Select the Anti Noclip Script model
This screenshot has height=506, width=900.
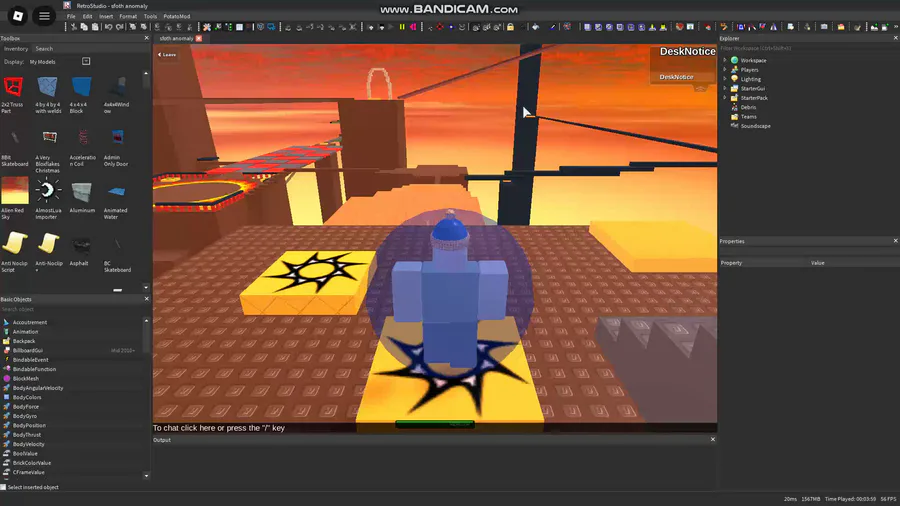[x=14, y=252]
